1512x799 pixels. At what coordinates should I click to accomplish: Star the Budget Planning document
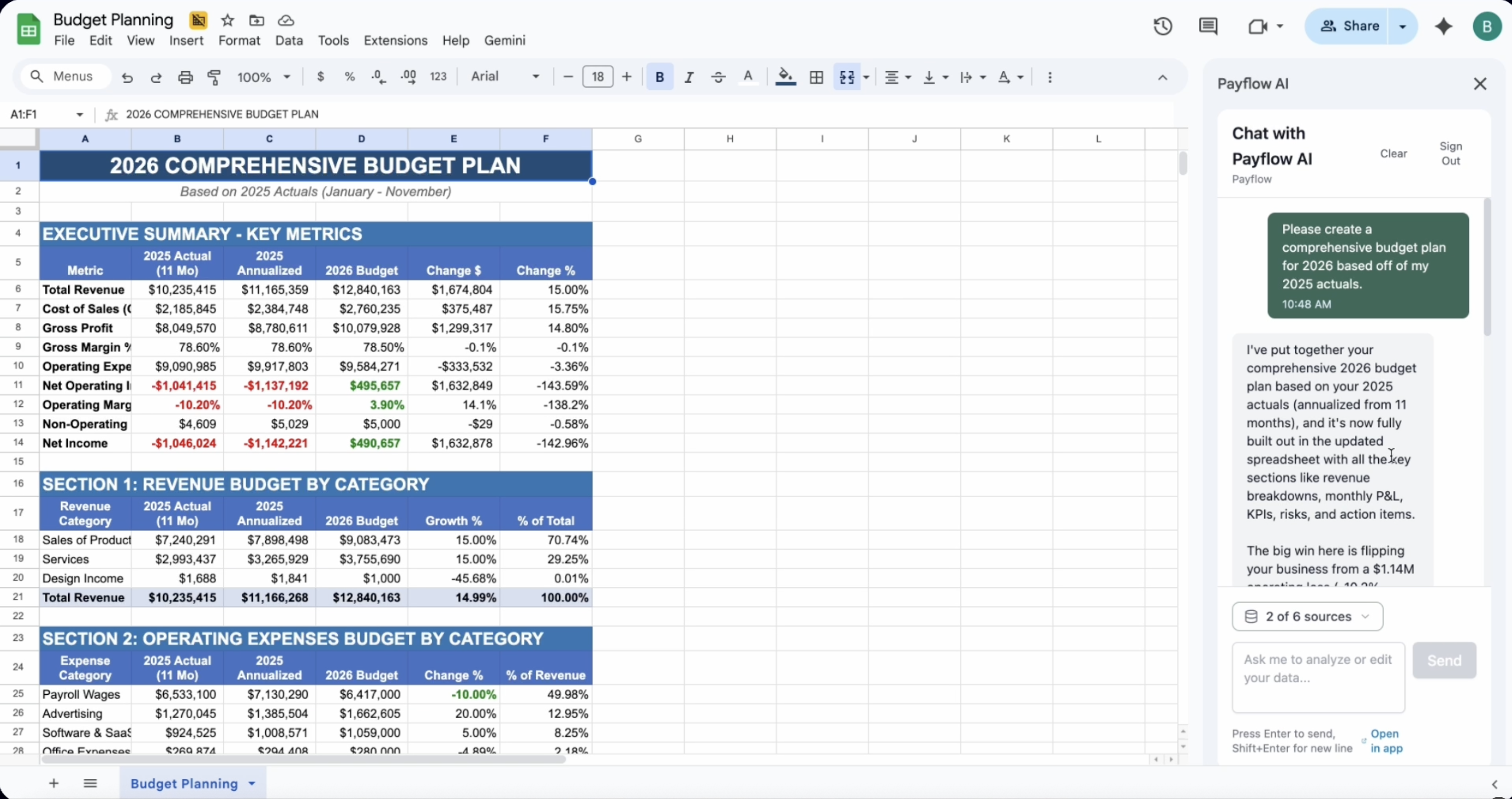[228, 21]
